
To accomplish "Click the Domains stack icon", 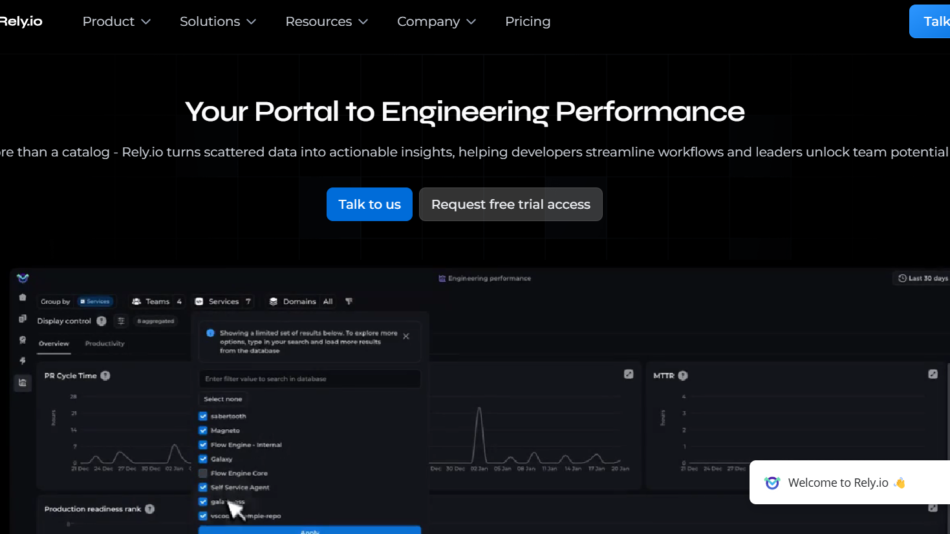I will [x=273, y=301].
